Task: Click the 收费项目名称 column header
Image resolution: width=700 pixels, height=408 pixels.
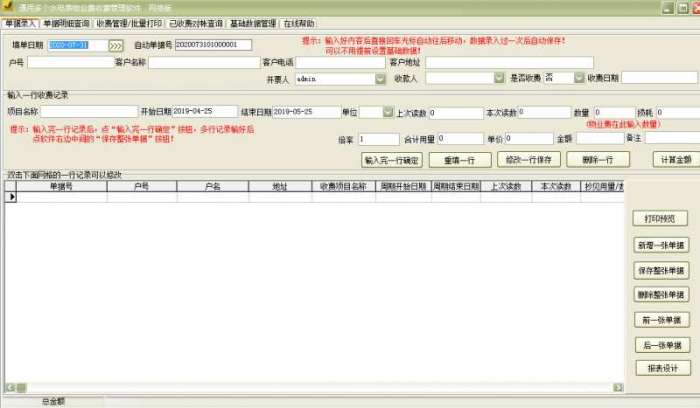Action: [343, 186]
